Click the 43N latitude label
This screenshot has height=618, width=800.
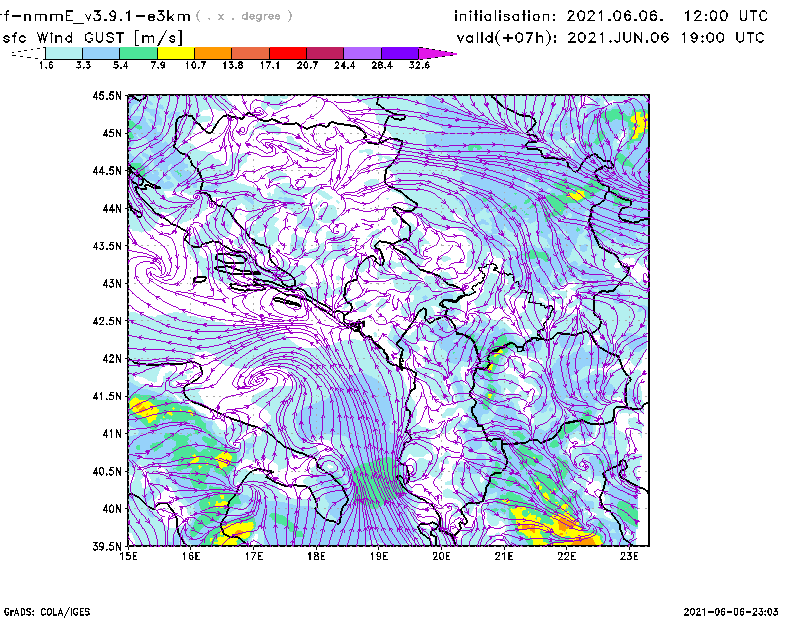[x=112, y=283]
